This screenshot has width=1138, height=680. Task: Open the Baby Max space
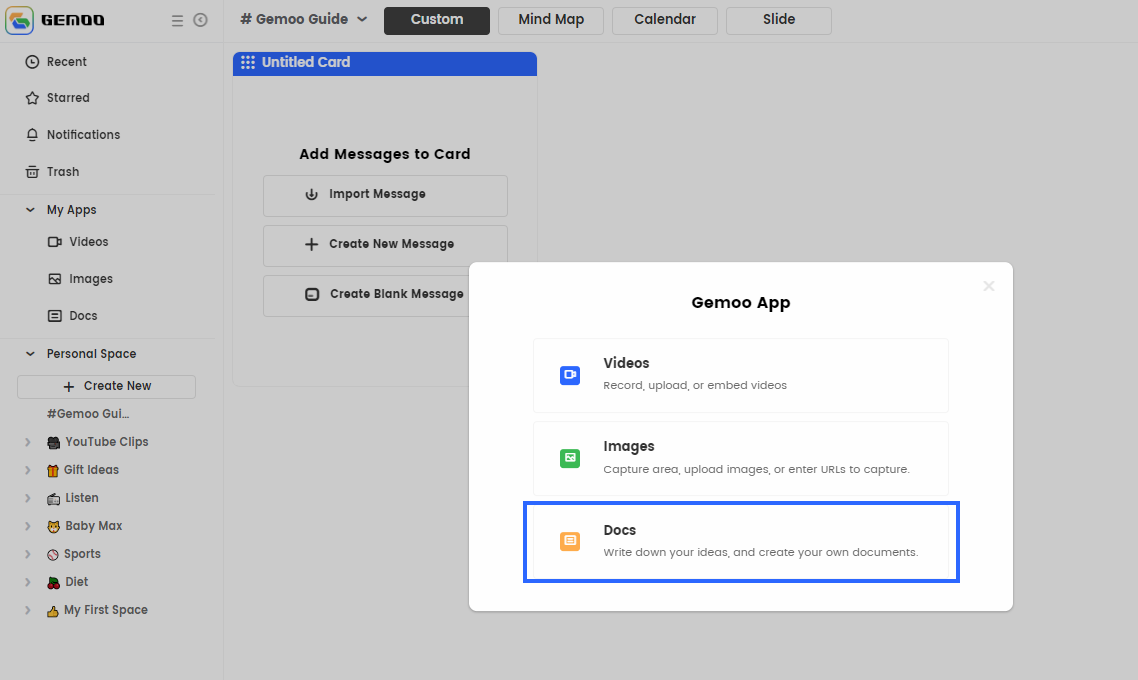click(x=94, y=526)
